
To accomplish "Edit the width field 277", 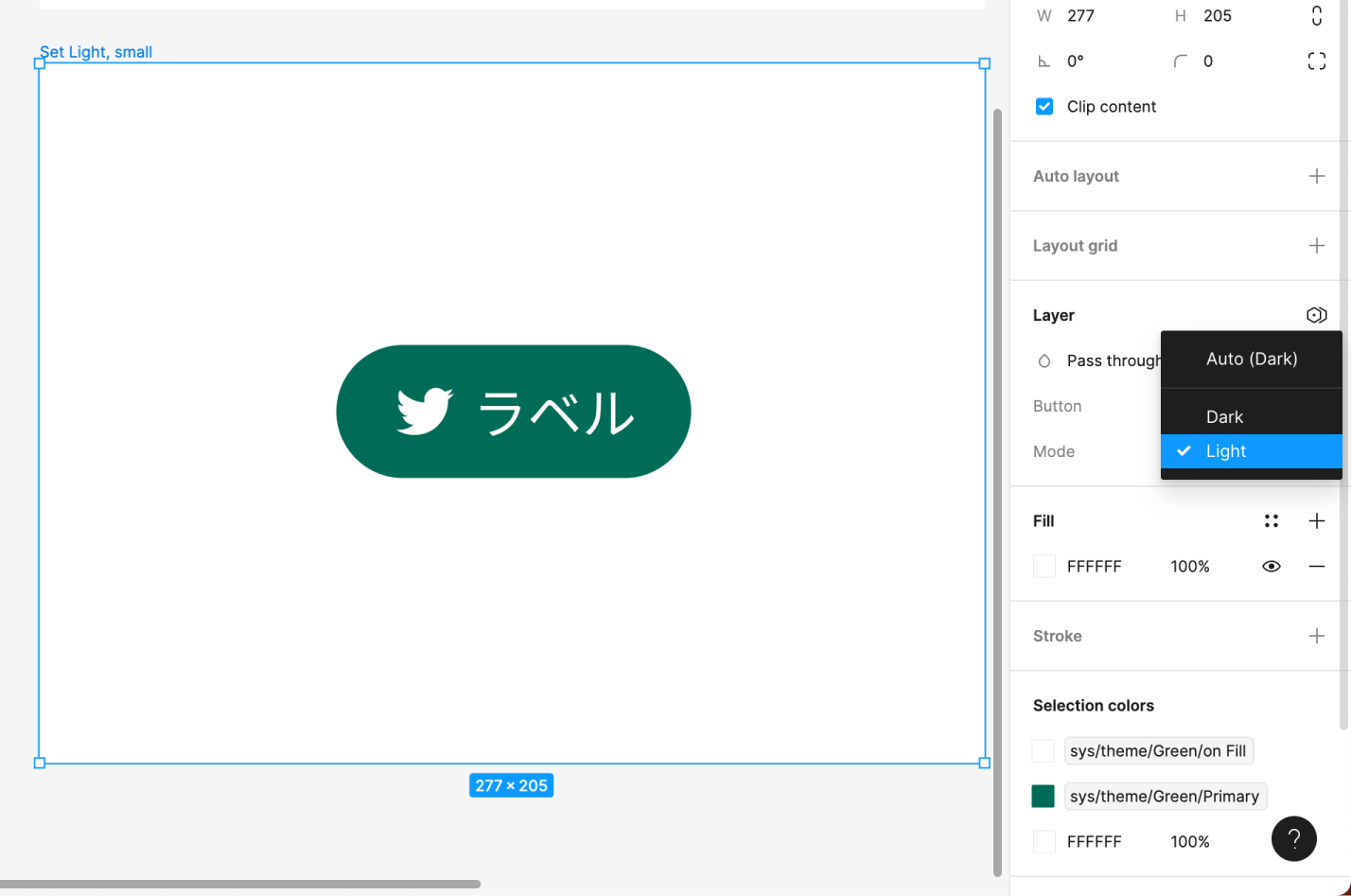I will [x=1081, y=16].
